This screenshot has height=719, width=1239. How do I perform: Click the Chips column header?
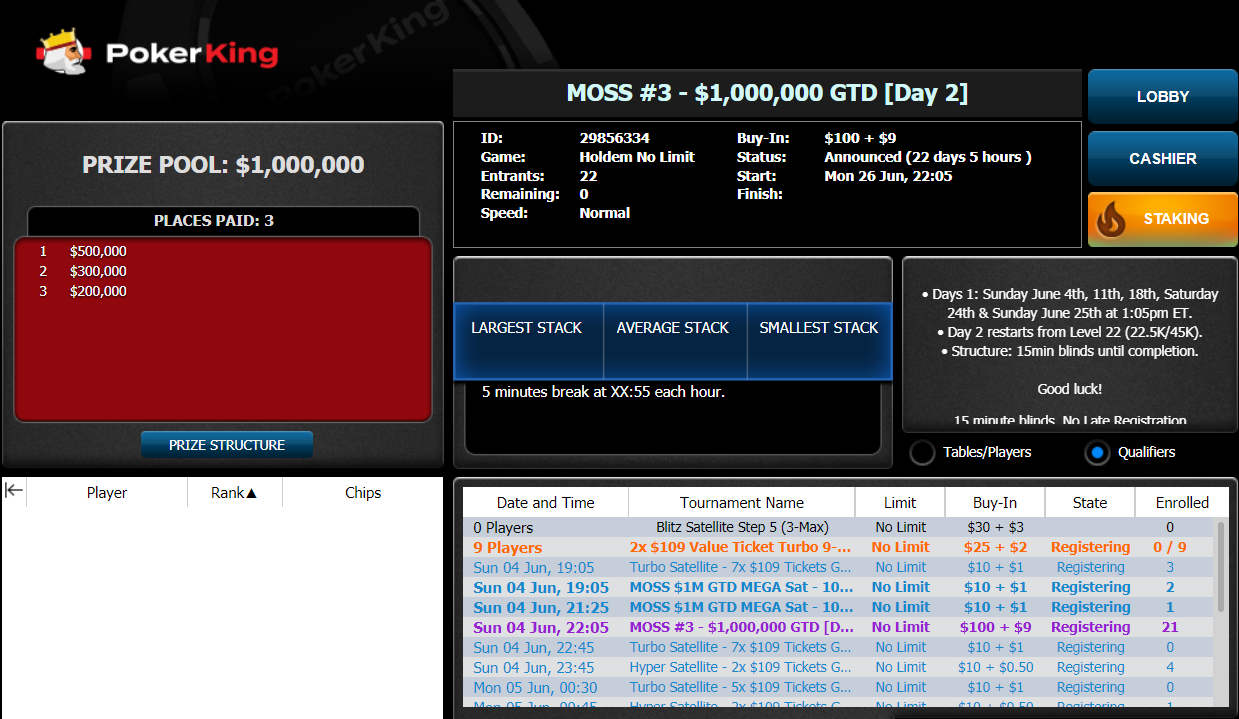[363, 493]
